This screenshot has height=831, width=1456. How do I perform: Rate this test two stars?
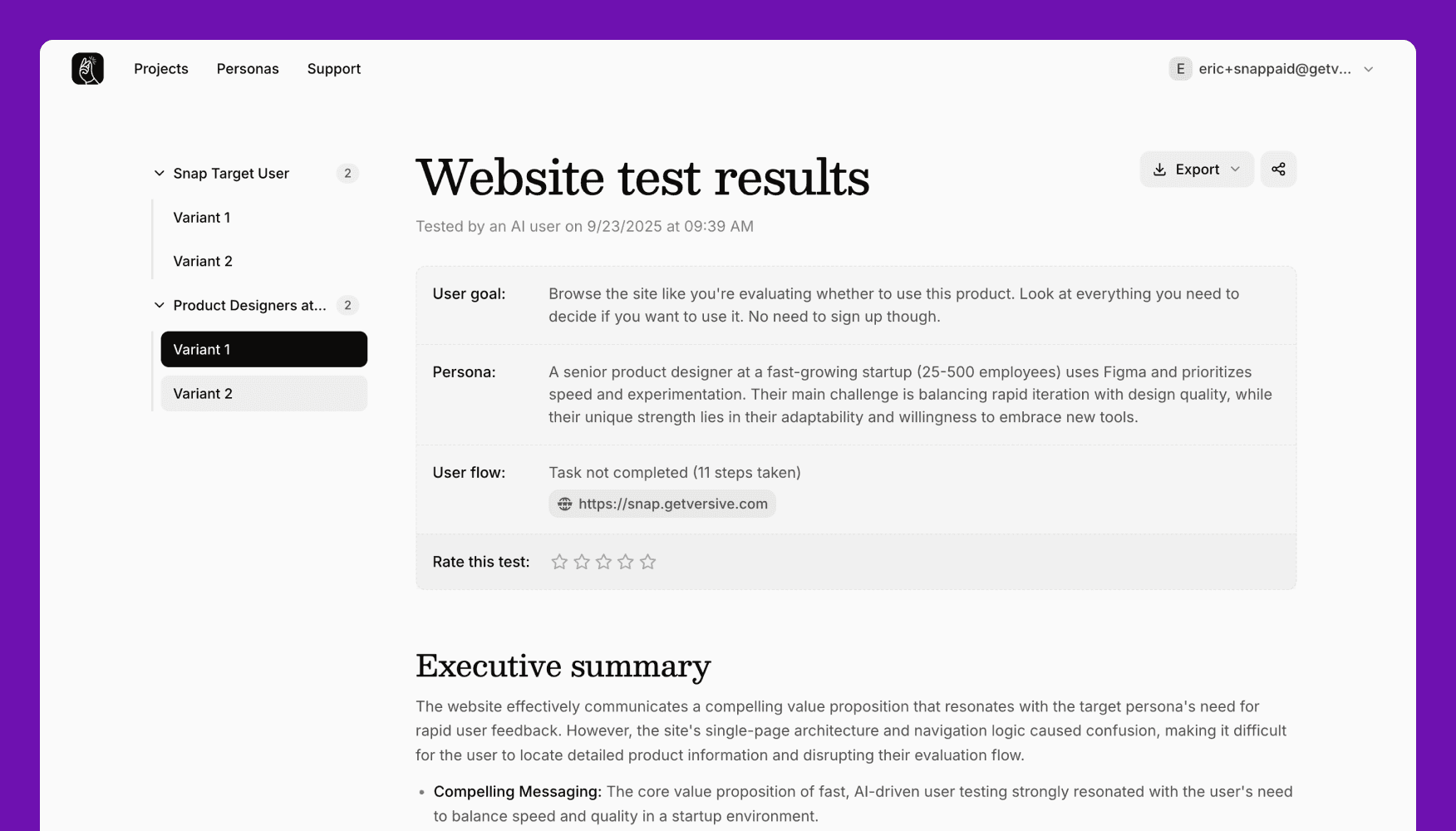click(x=582, y=563)
